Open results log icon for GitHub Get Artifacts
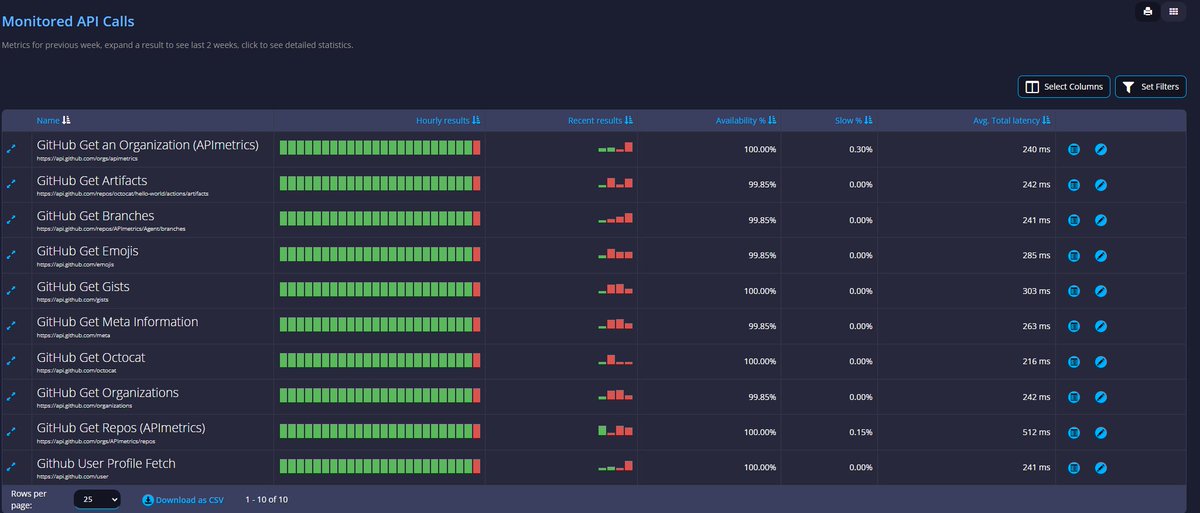Screen dimensions: 1200x513 click(1074, 185)
